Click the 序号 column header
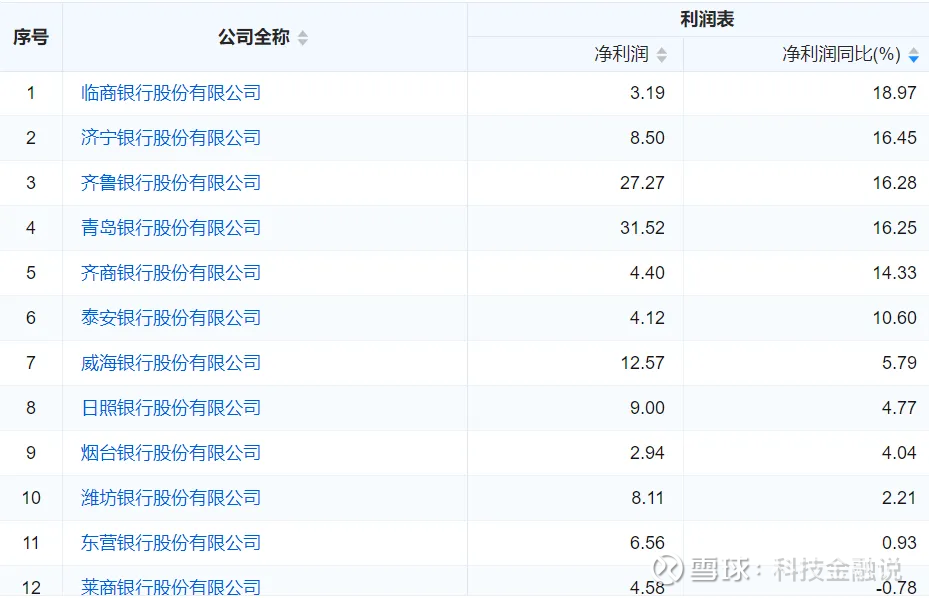The height and width of the screenshot is (598, 929). 31,37
